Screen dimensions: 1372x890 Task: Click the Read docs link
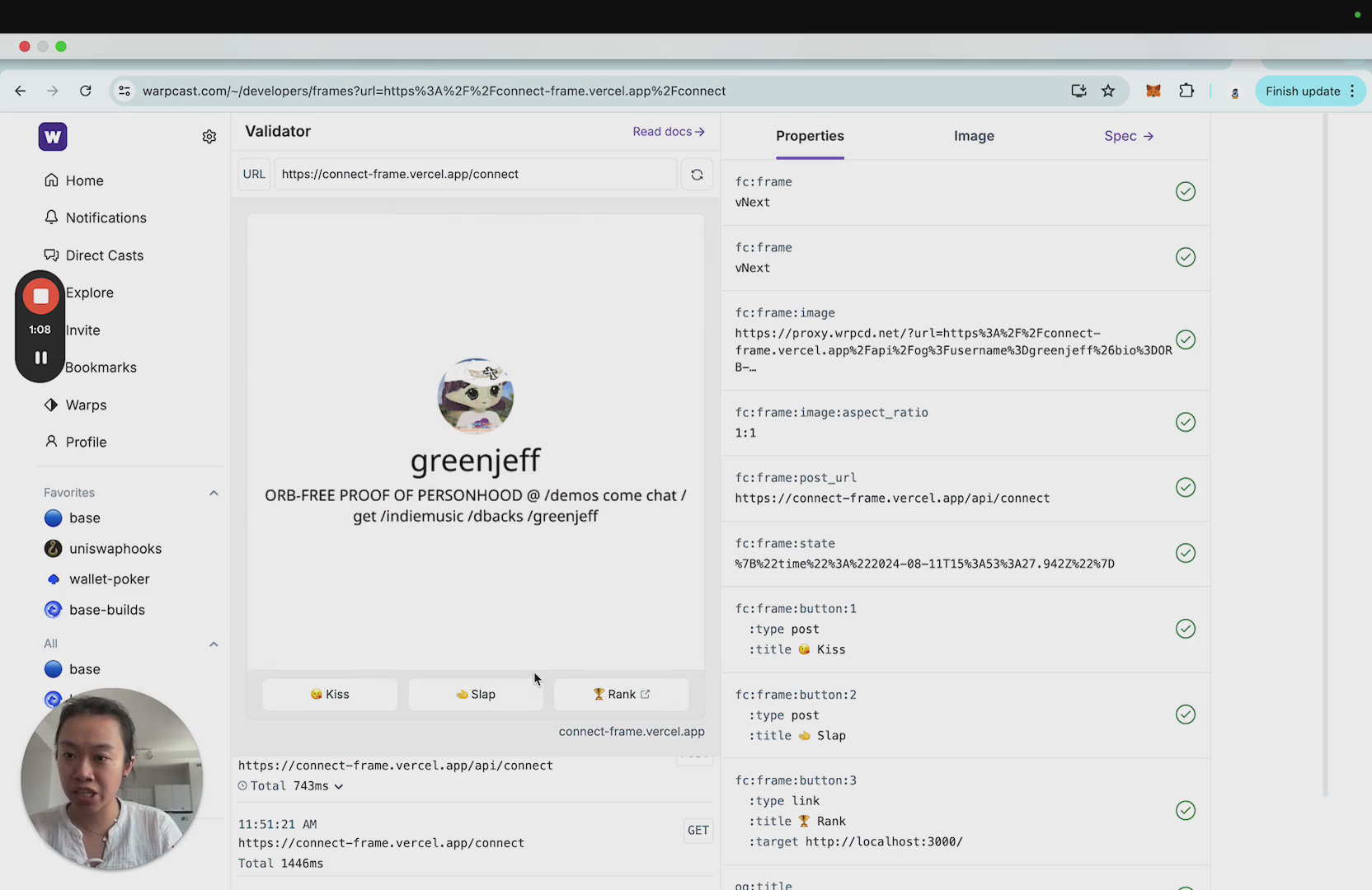pos(669,132)
